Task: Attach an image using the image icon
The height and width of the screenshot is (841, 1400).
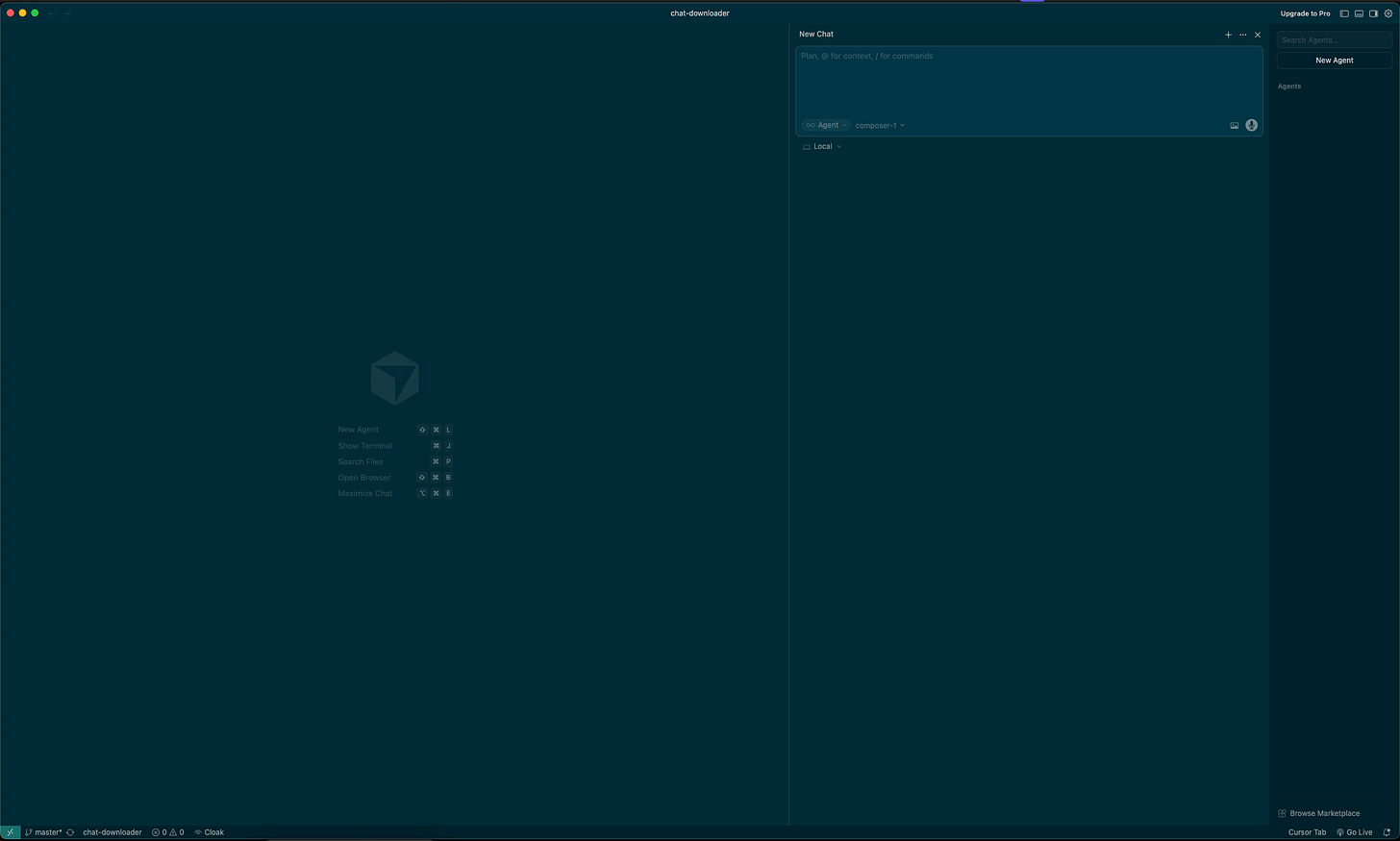Action: coord(1235,126)
